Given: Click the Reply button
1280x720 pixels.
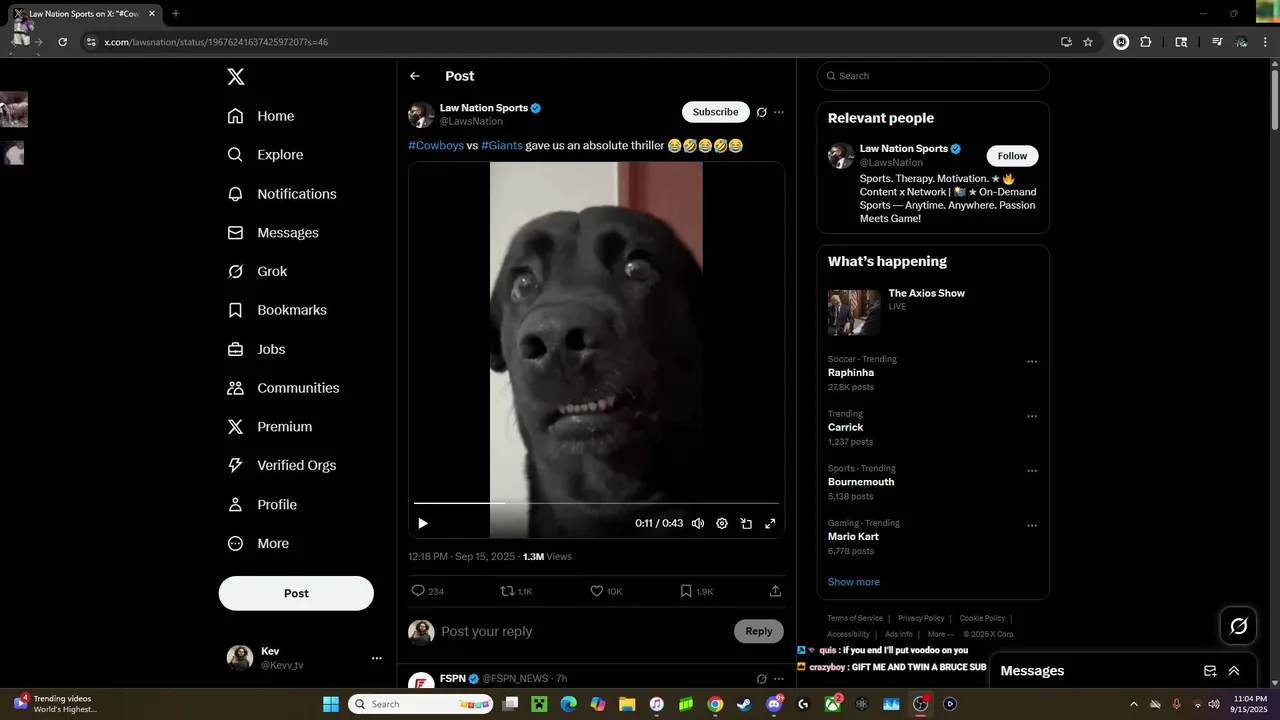Looking at the screenshot, I should click(x=759, y=631).
